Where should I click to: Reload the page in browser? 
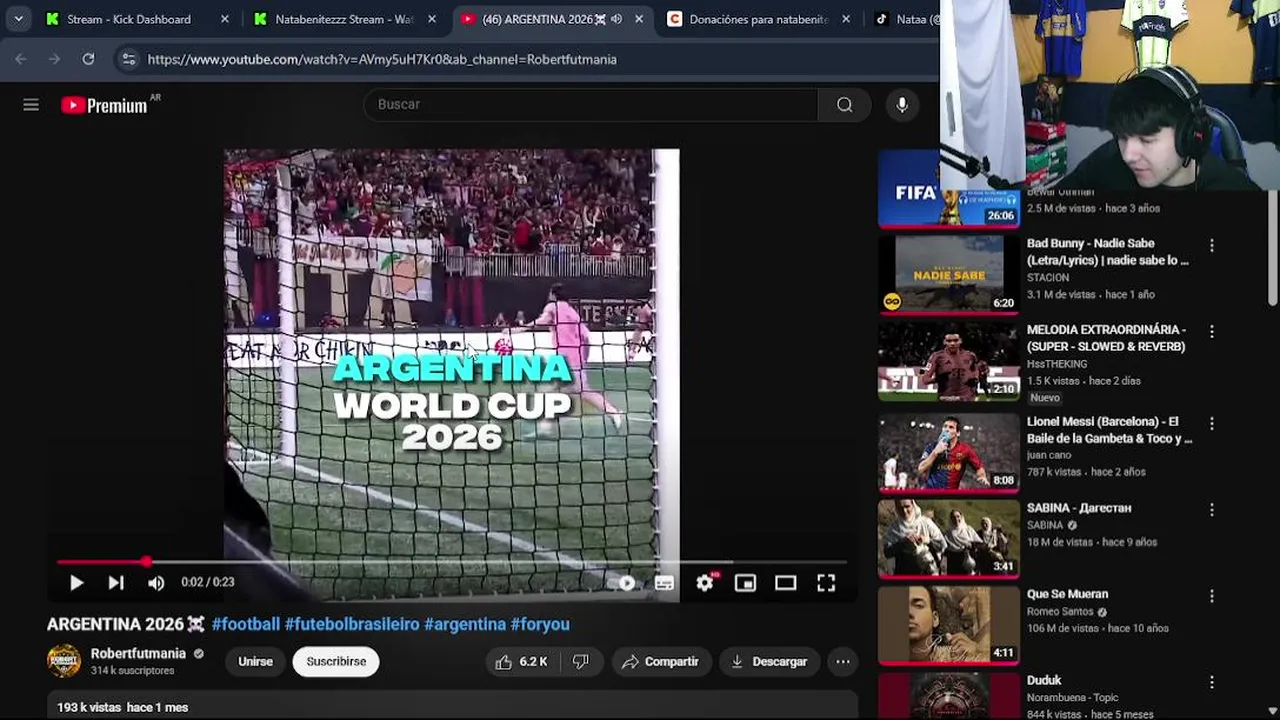(x=88, y=59)
